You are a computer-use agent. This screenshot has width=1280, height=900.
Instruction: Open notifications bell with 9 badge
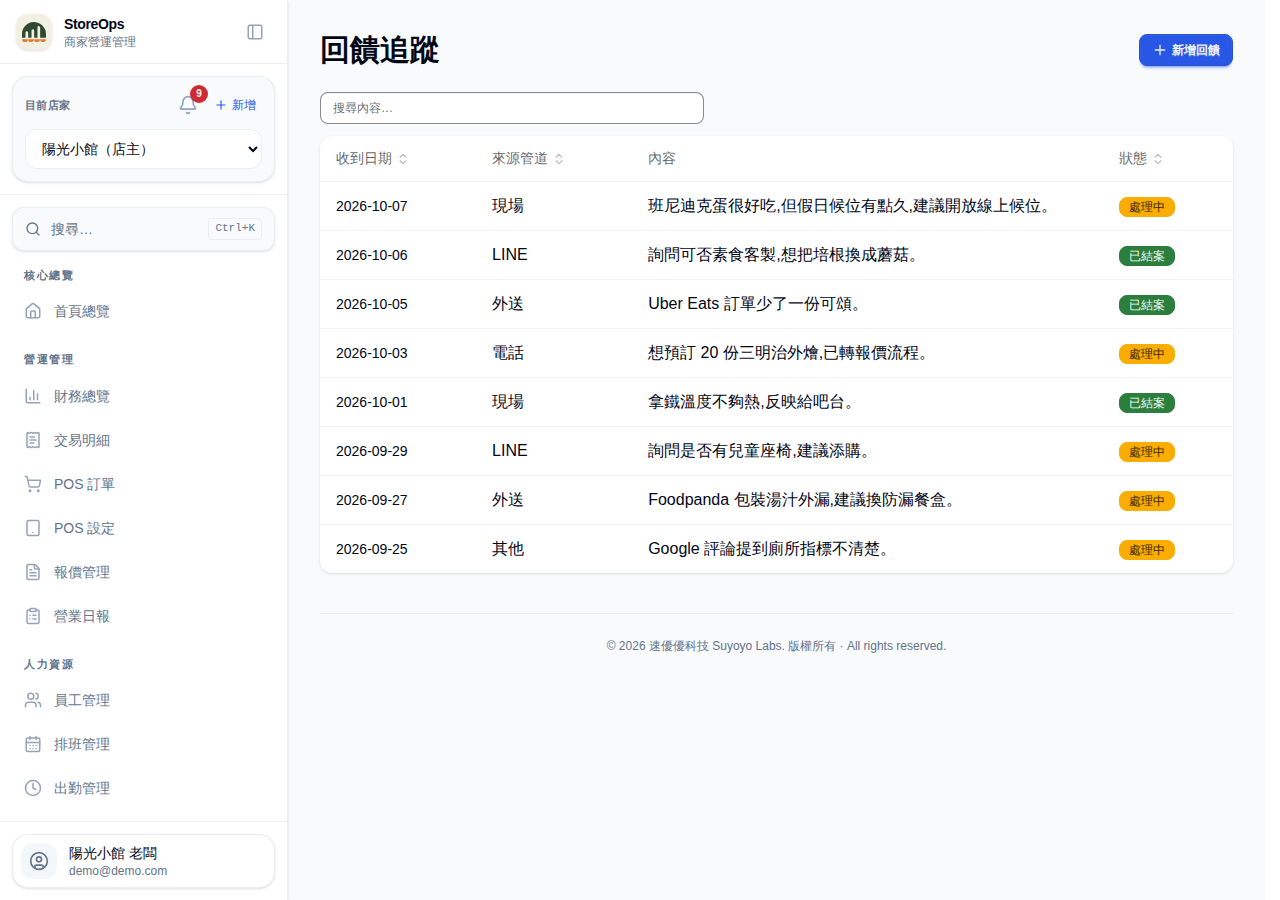(188, 105)
